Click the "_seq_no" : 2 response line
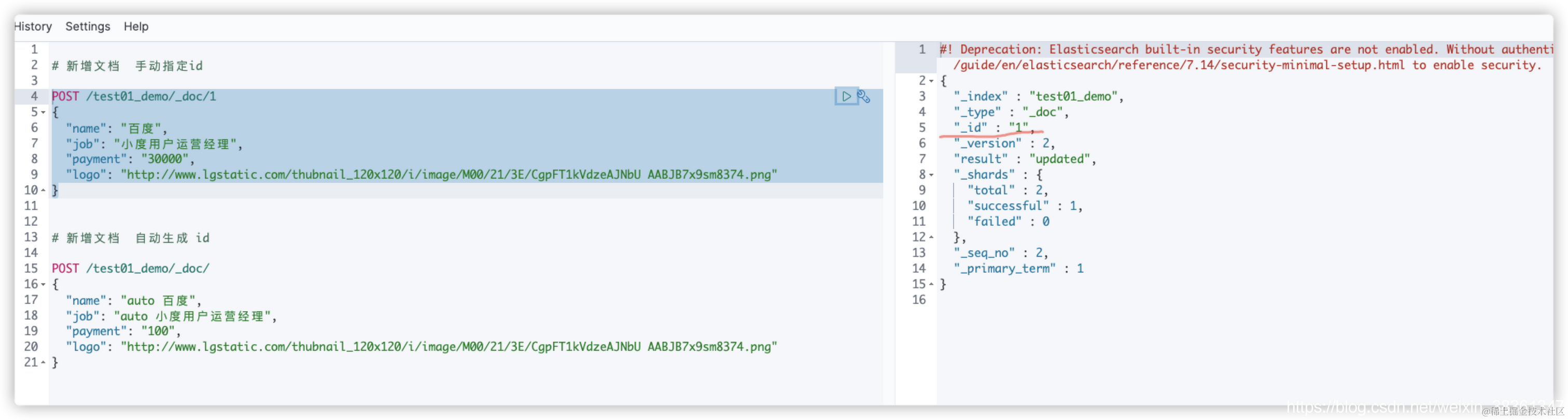 click(1001, 253)
